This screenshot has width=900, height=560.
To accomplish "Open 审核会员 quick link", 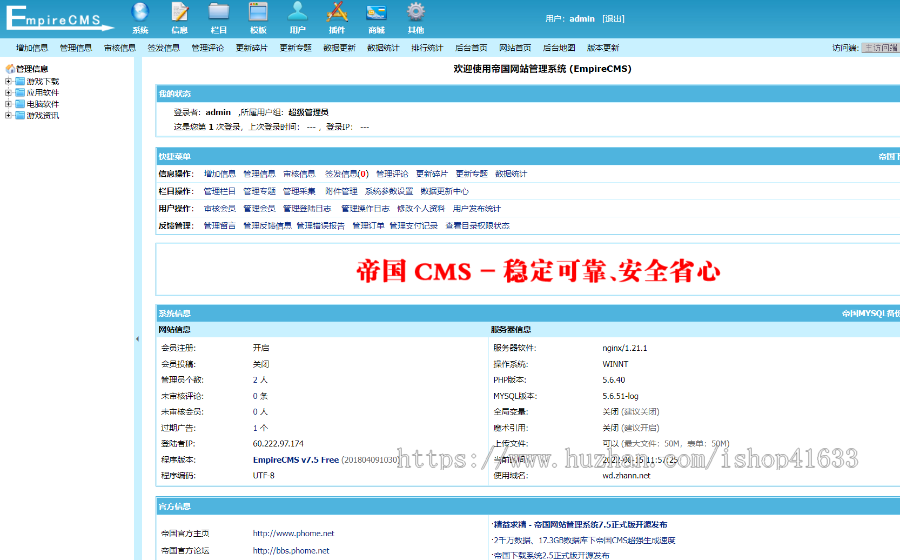I will pos(220,208).
